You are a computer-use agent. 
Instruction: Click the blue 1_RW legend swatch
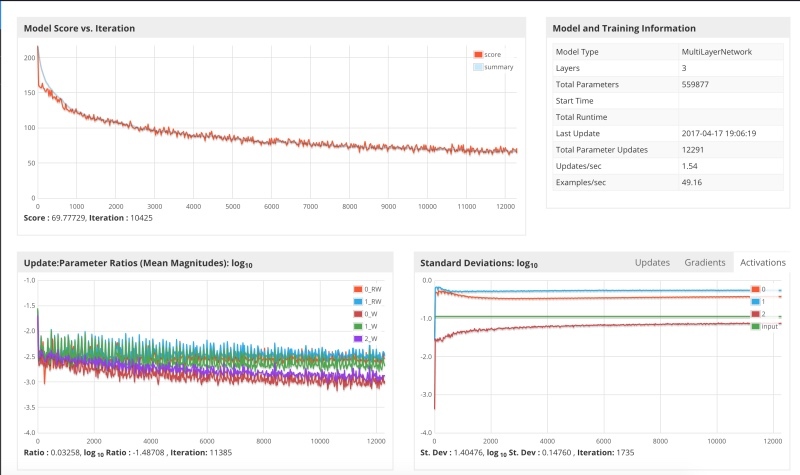[358, 302]
